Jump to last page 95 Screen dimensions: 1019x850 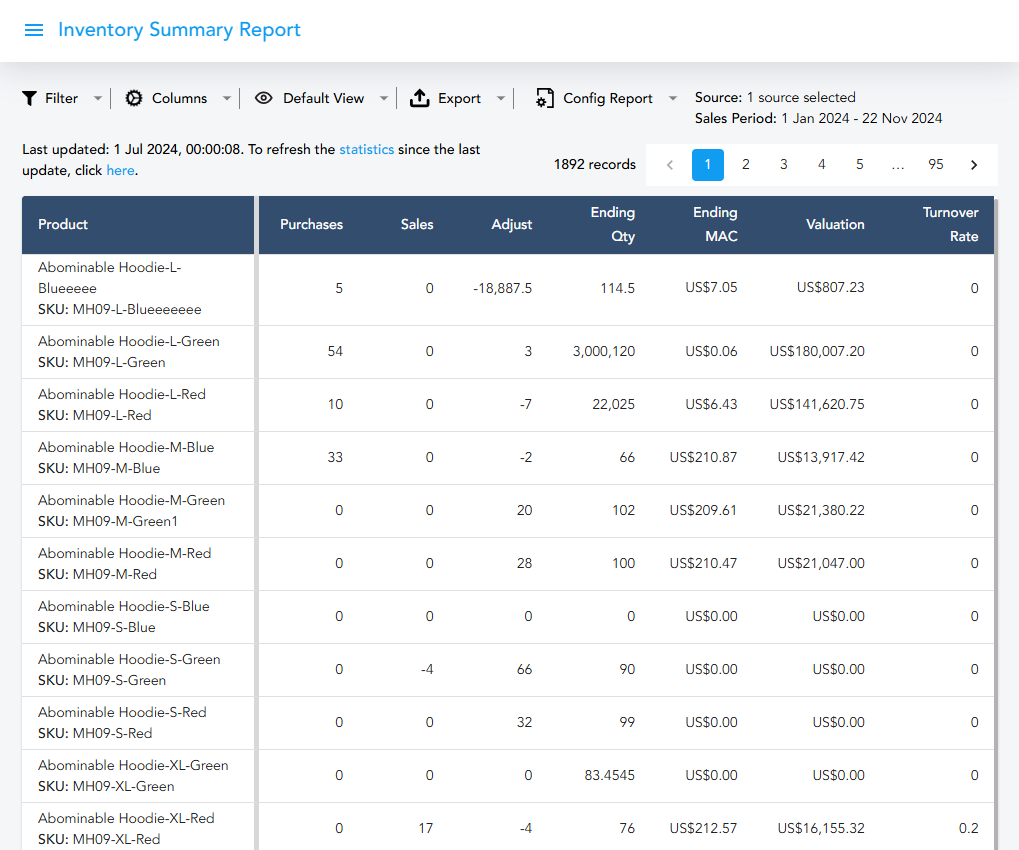936,165
